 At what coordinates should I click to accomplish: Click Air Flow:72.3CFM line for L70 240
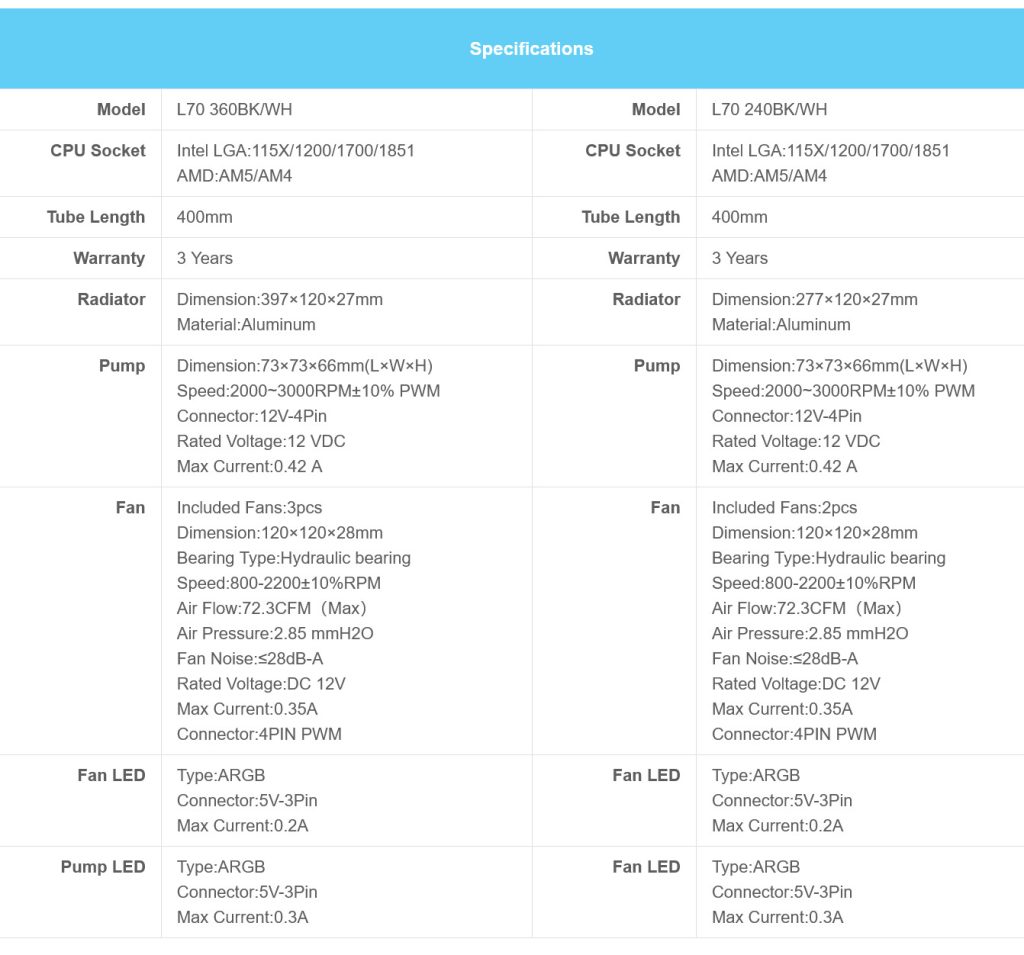click(806, 608)
